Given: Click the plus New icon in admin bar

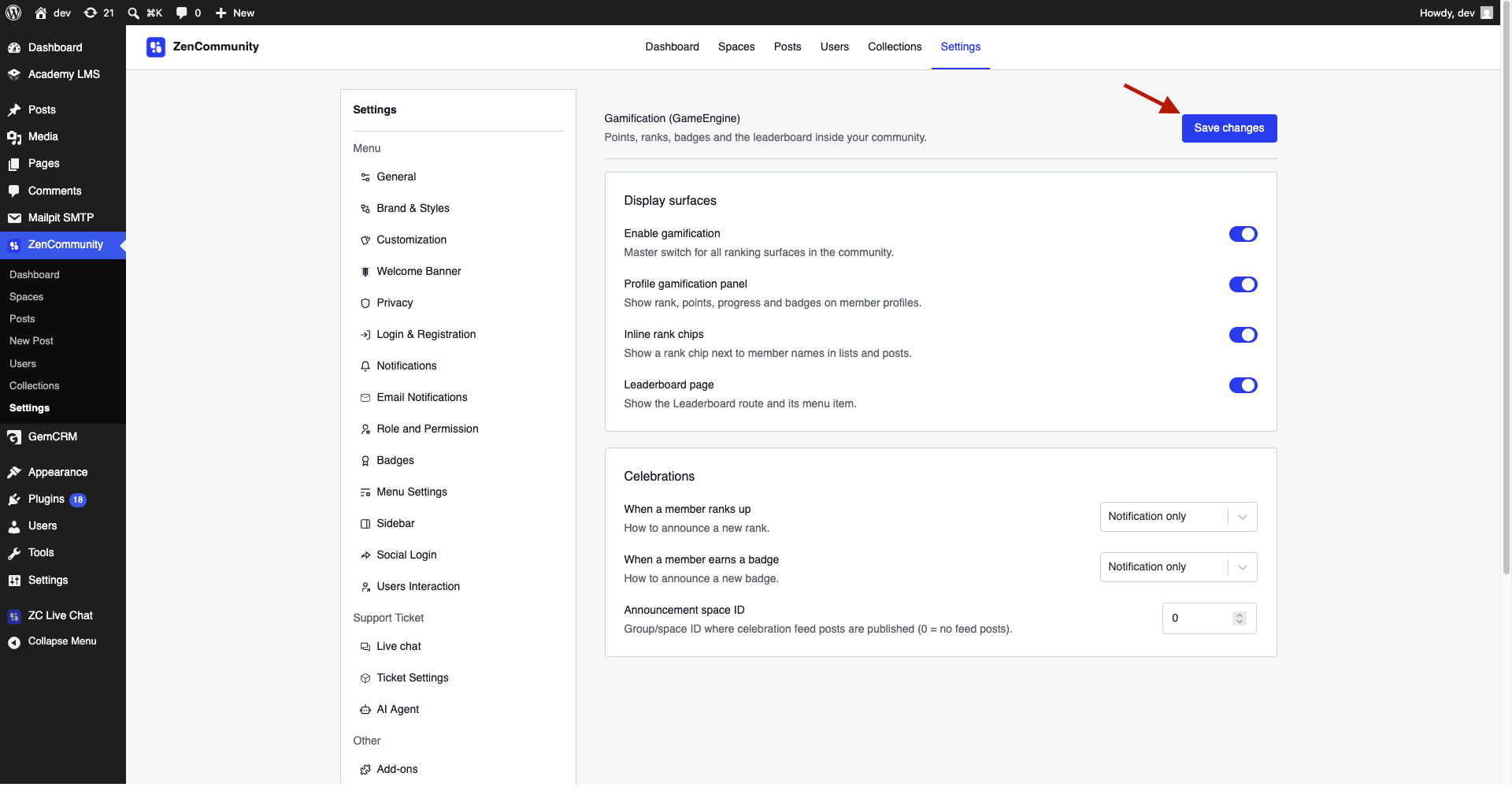Looking at the screenshot, I should 221,13.
